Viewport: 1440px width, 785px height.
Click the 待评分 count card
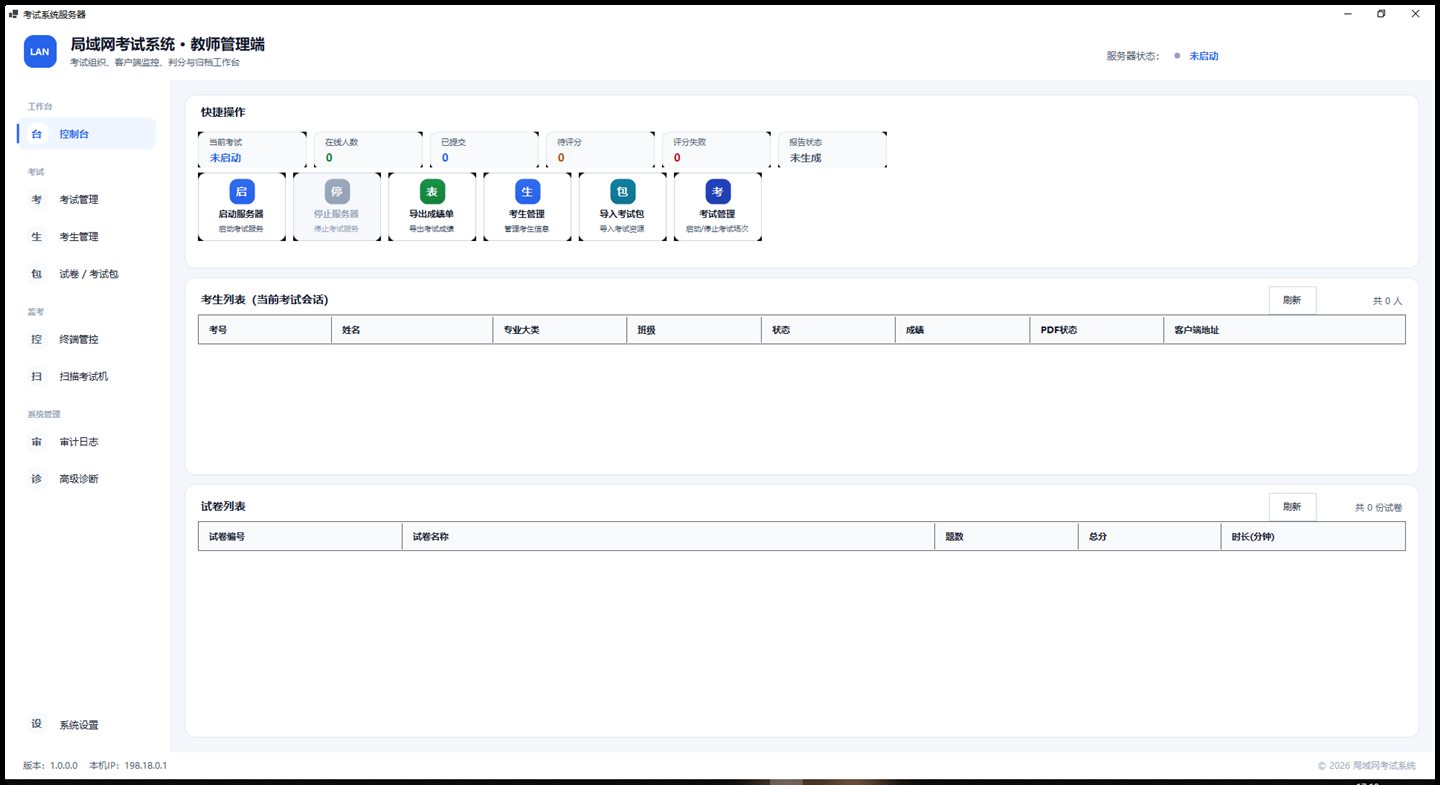600,150
